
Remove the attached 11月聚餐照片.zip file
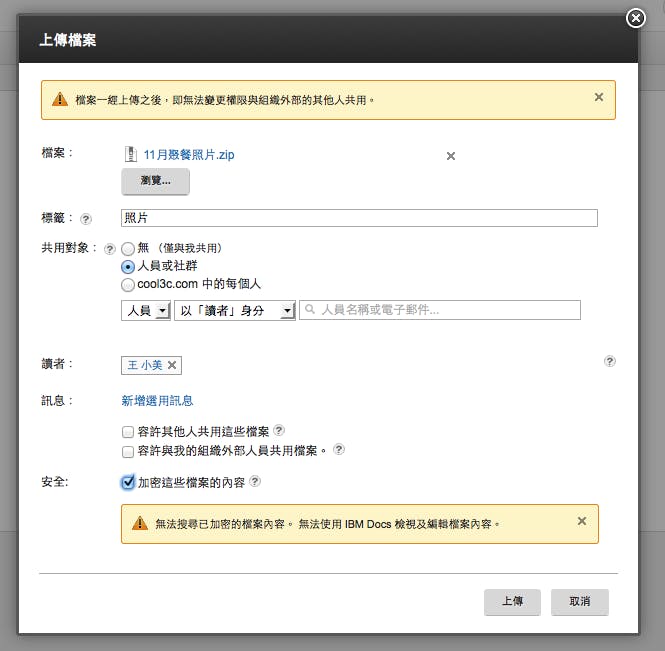click(x=451, y=156)
